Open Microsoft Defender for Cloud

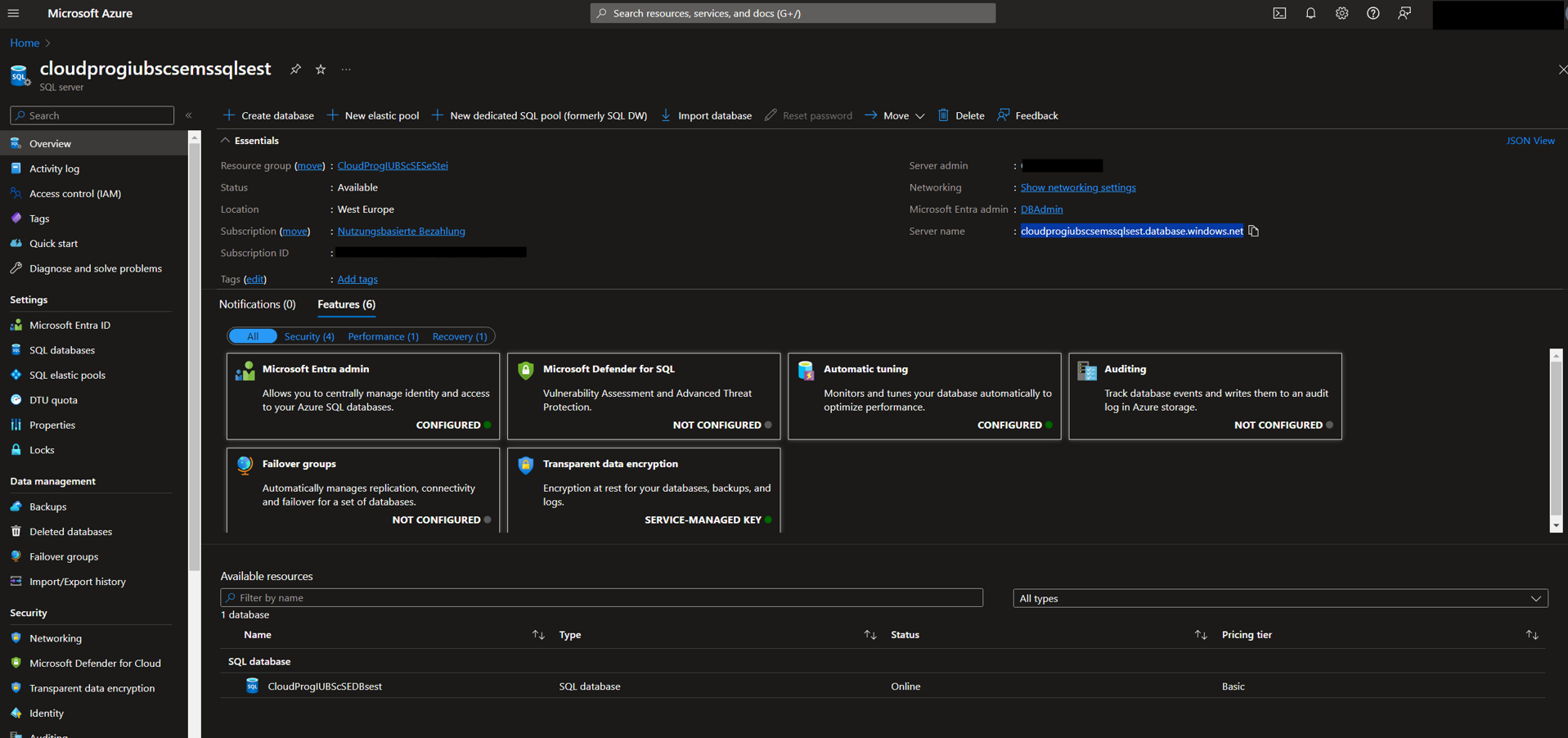pos(95,664)
